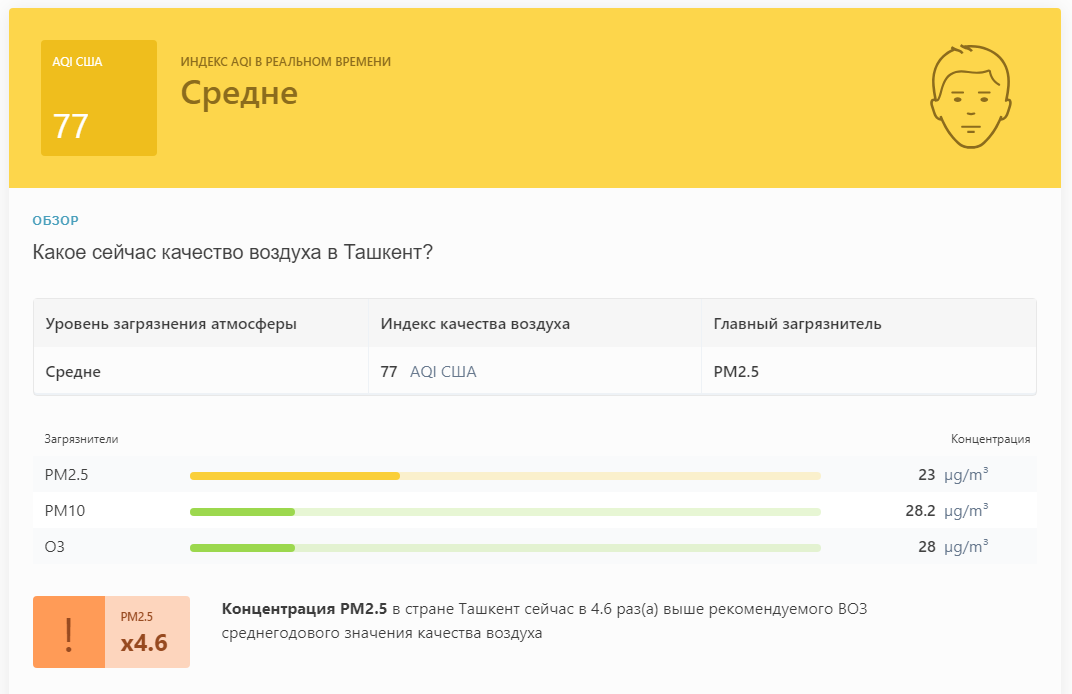The image size is (1072, 694).
Task: Click the Уровень загрязнения атмосферы column header
Action: click(x=171, y=323)
